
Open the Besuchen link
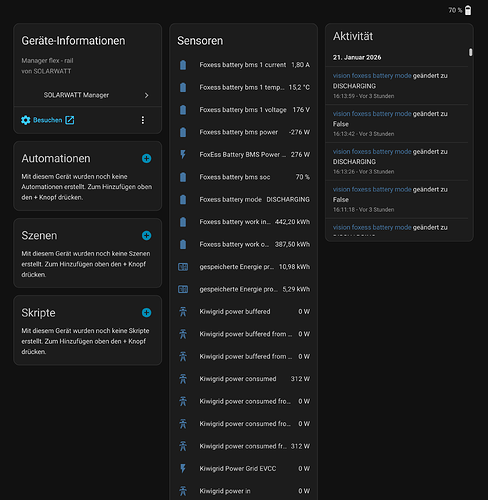[x=47, y=120]
